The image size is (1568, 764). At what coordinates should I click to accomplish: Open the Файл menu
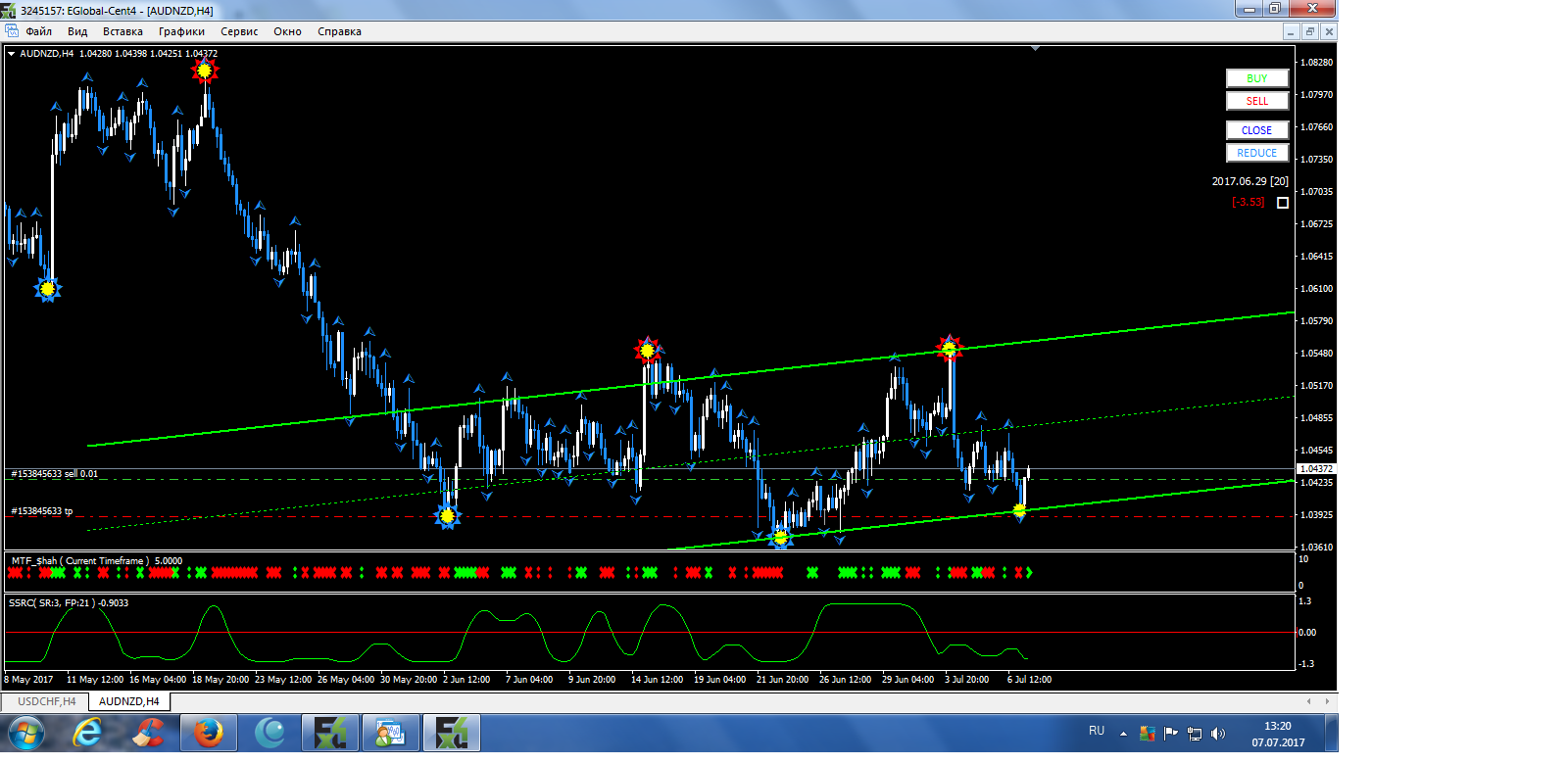pos(39,31)
